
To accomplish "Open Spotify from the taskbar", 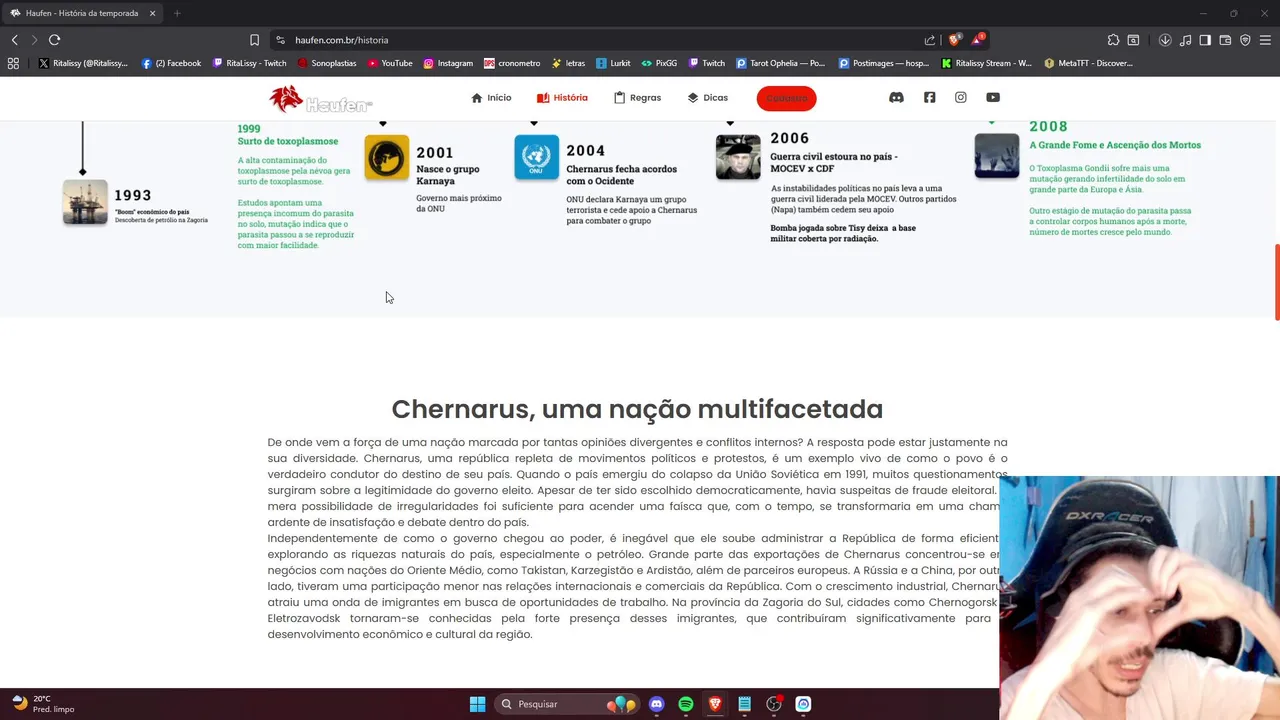I will (x=685, y=704).
